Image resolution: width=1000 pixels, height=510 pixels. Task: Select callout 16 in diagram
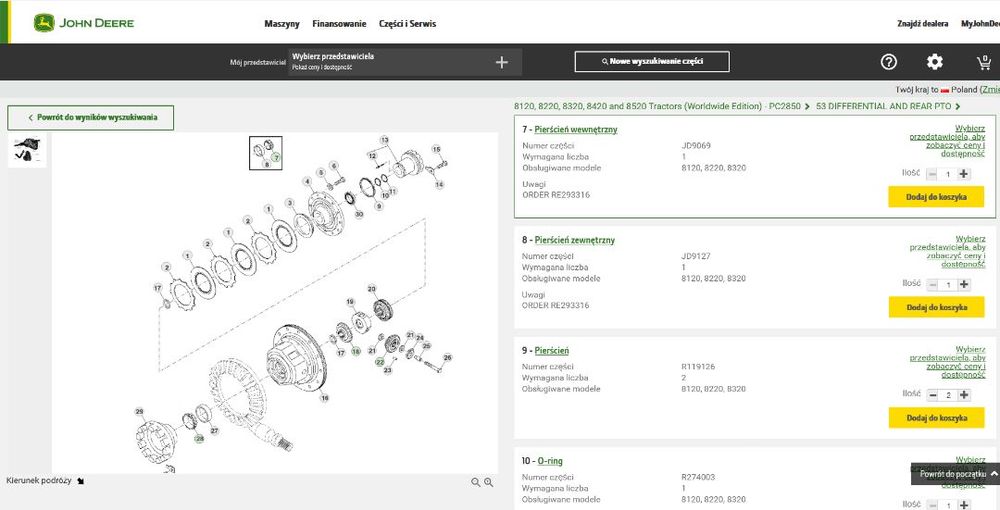[x=325, y=398]
